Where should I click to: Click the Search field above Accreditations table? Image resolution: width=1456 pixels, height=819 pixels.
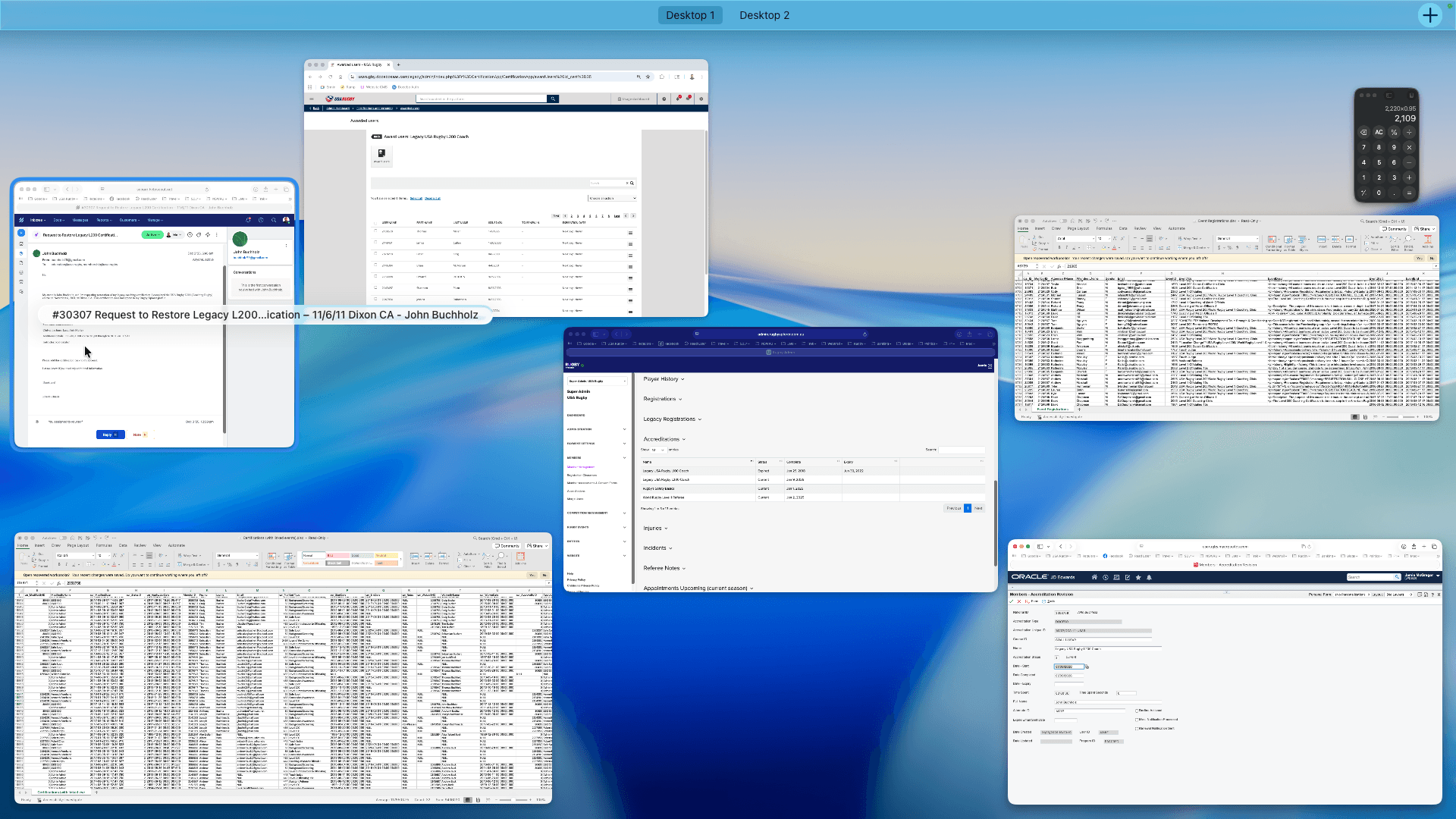click(962, 450)
